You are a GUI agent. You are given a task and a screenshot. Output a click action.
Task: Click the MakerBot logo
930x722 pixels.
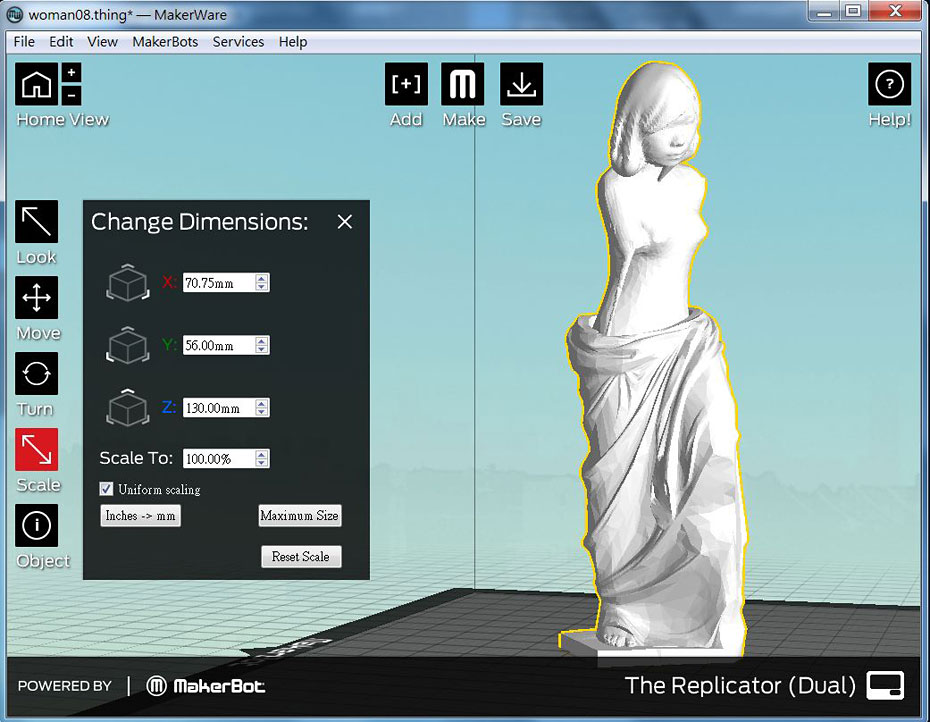click(205, 686)
